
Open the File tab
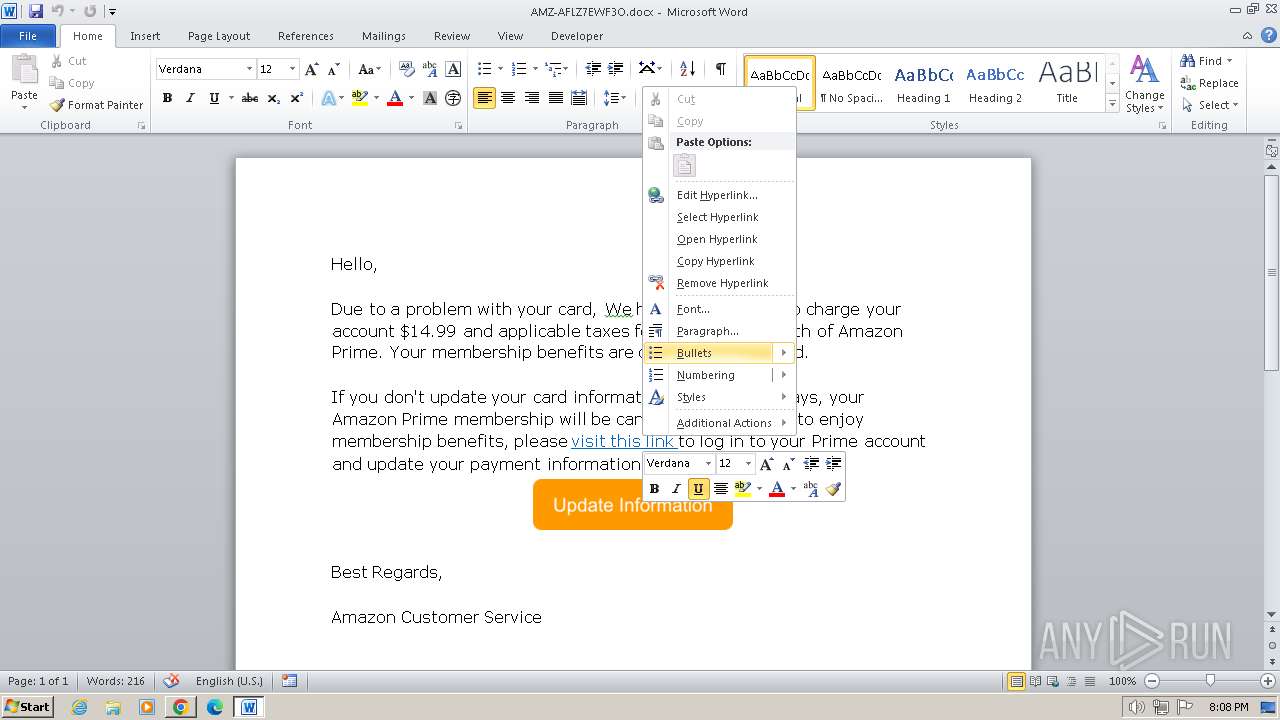(28, 36)
